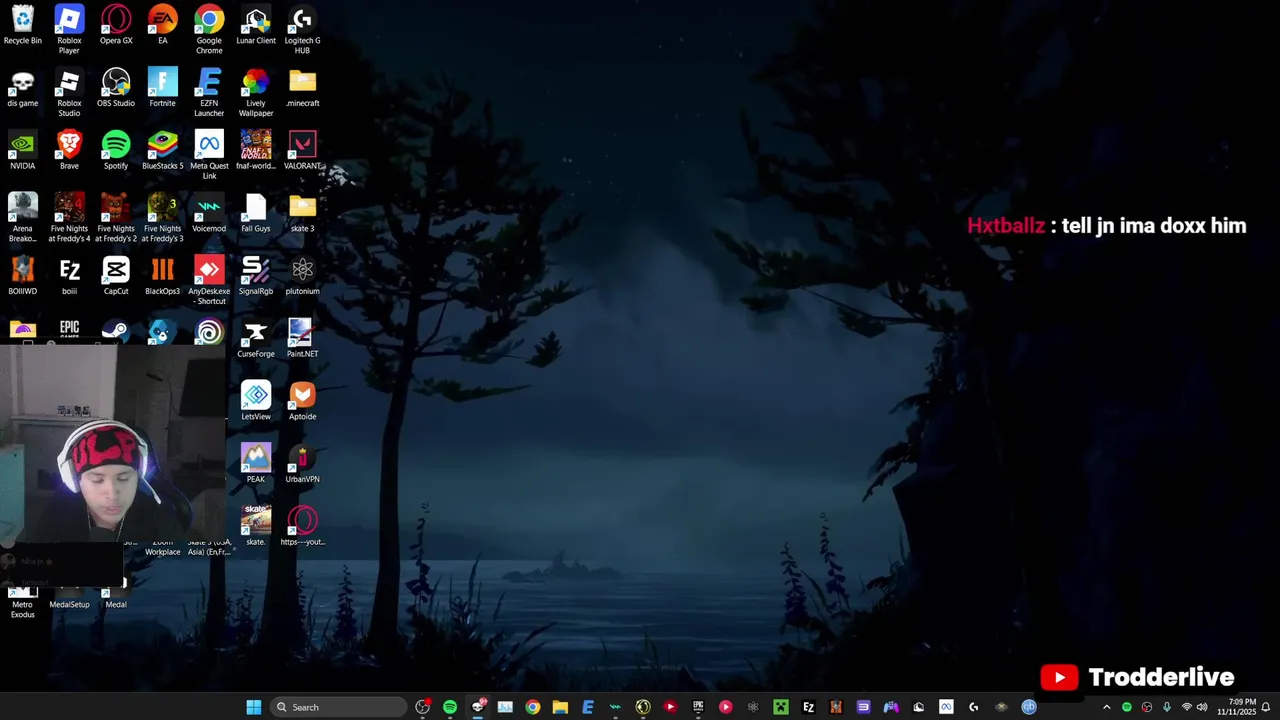This screenshot has height=720, width=1280.
Task: Open the CapCut desktop shortcut
Action: [x=116, y=276]
